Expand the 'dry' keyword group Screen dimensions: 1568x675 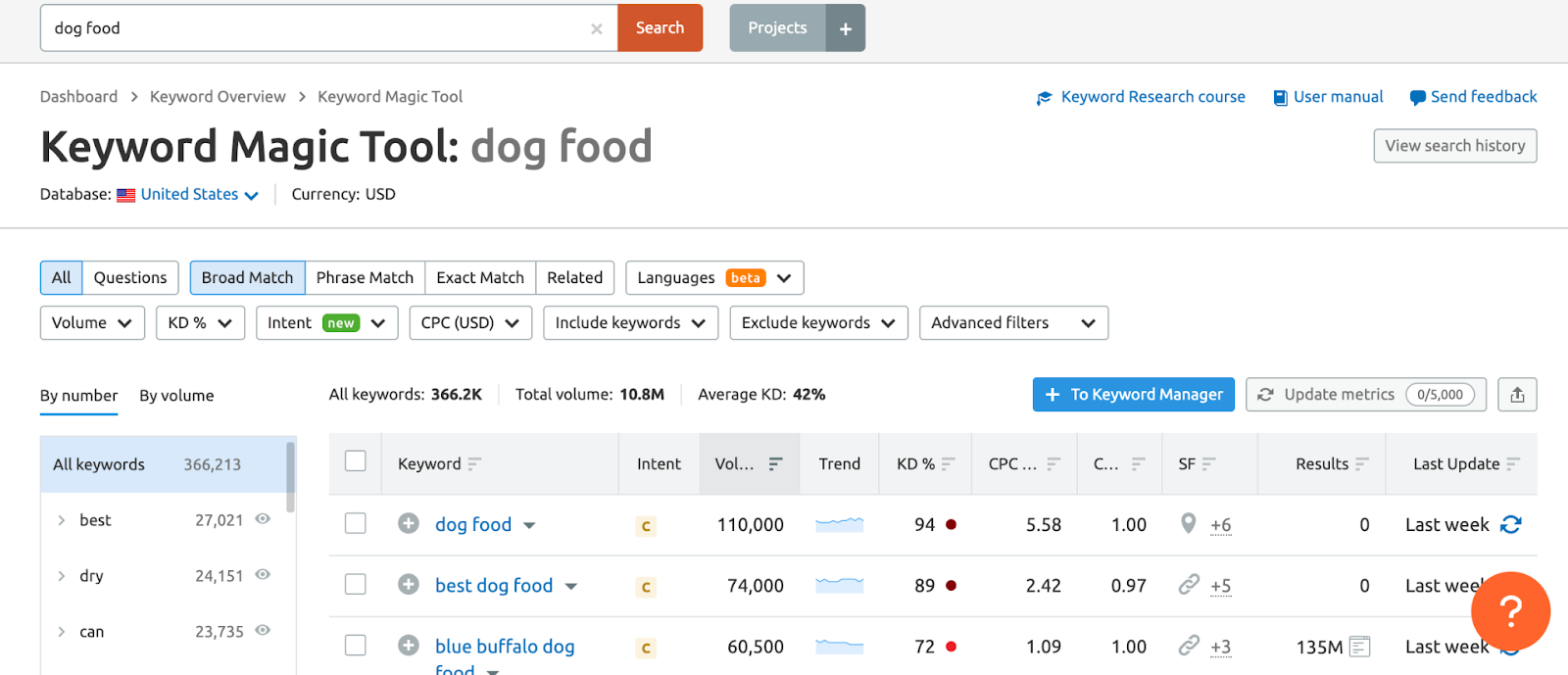pyautogui.click(x=61, y=576)
